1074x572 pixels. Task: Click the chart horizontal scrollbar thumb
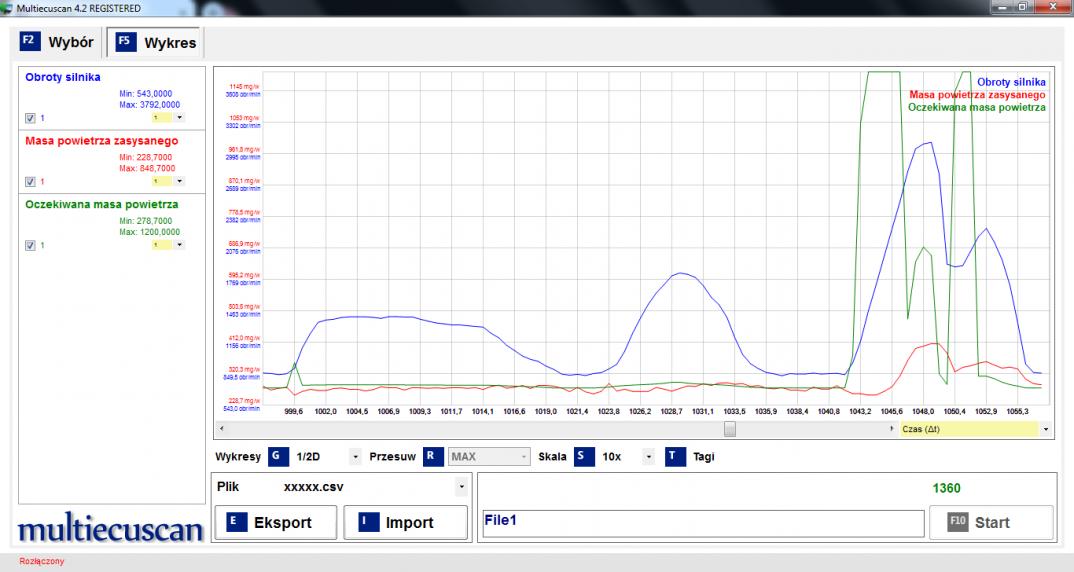[x=730, y=428]
